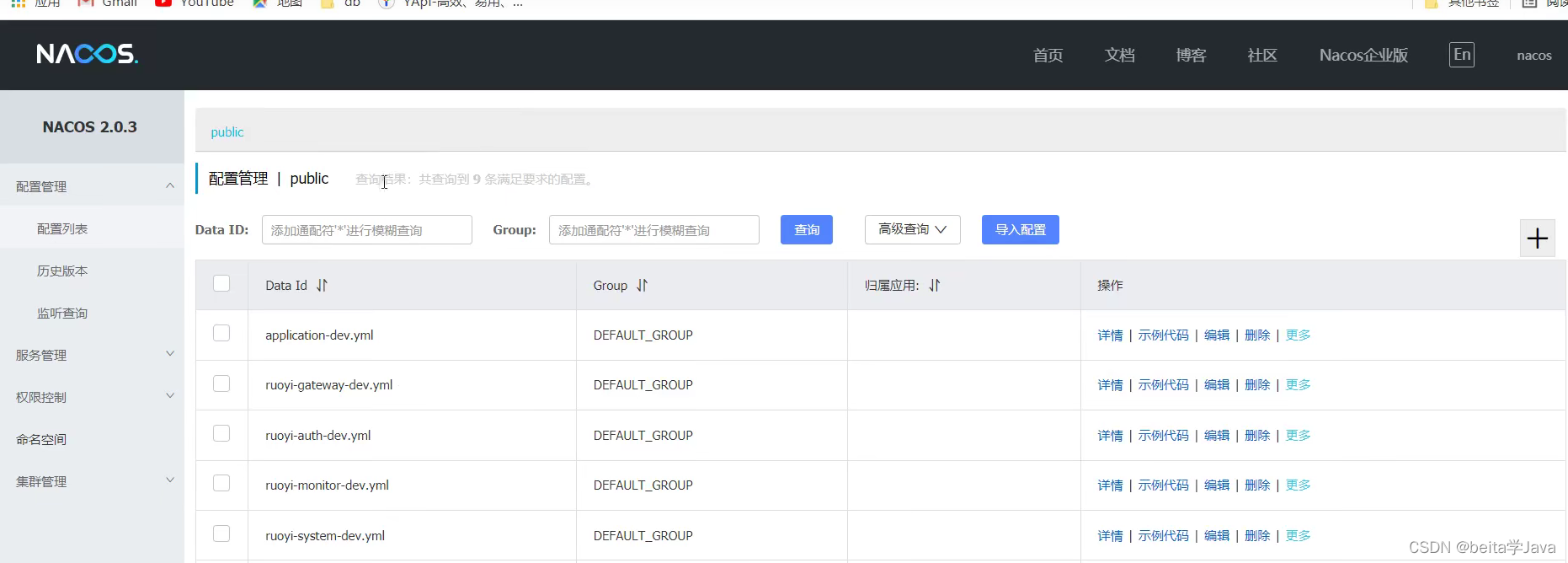This screenshot has width=1568, height=563.
Task: Go to 首页 in top navigation
Action: 1048,56
